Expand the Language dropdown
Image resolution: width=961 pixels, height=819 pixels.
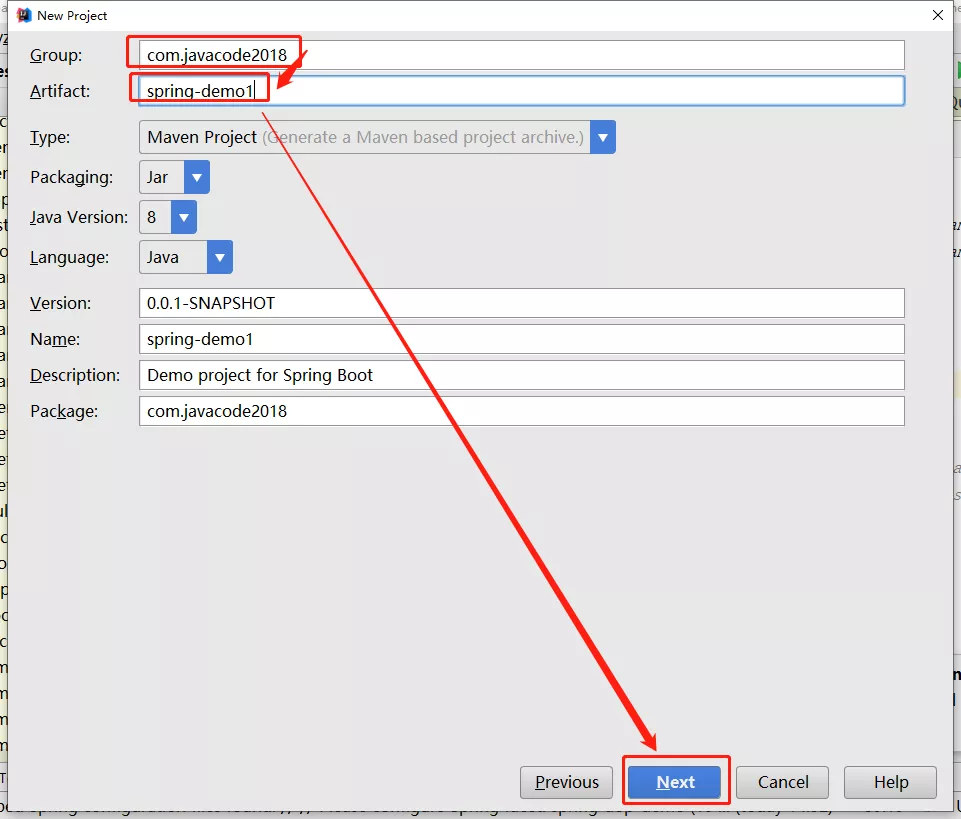click(220, 257)
